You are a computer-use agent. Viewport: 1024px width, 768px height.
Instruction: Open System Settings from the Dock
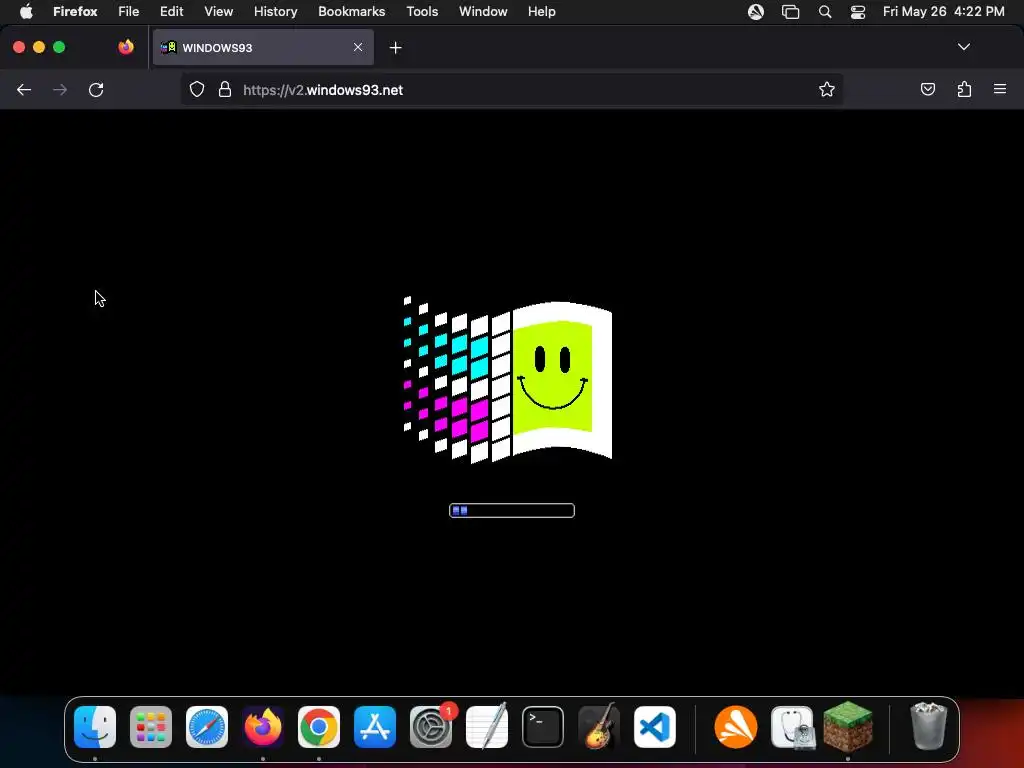pos(431,727)
